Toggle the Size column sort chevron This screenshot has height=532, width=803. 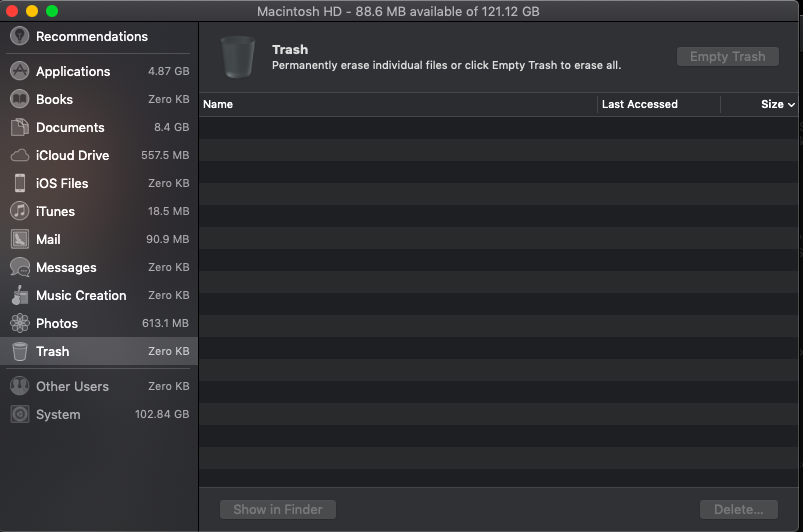(x=791, y=105)
